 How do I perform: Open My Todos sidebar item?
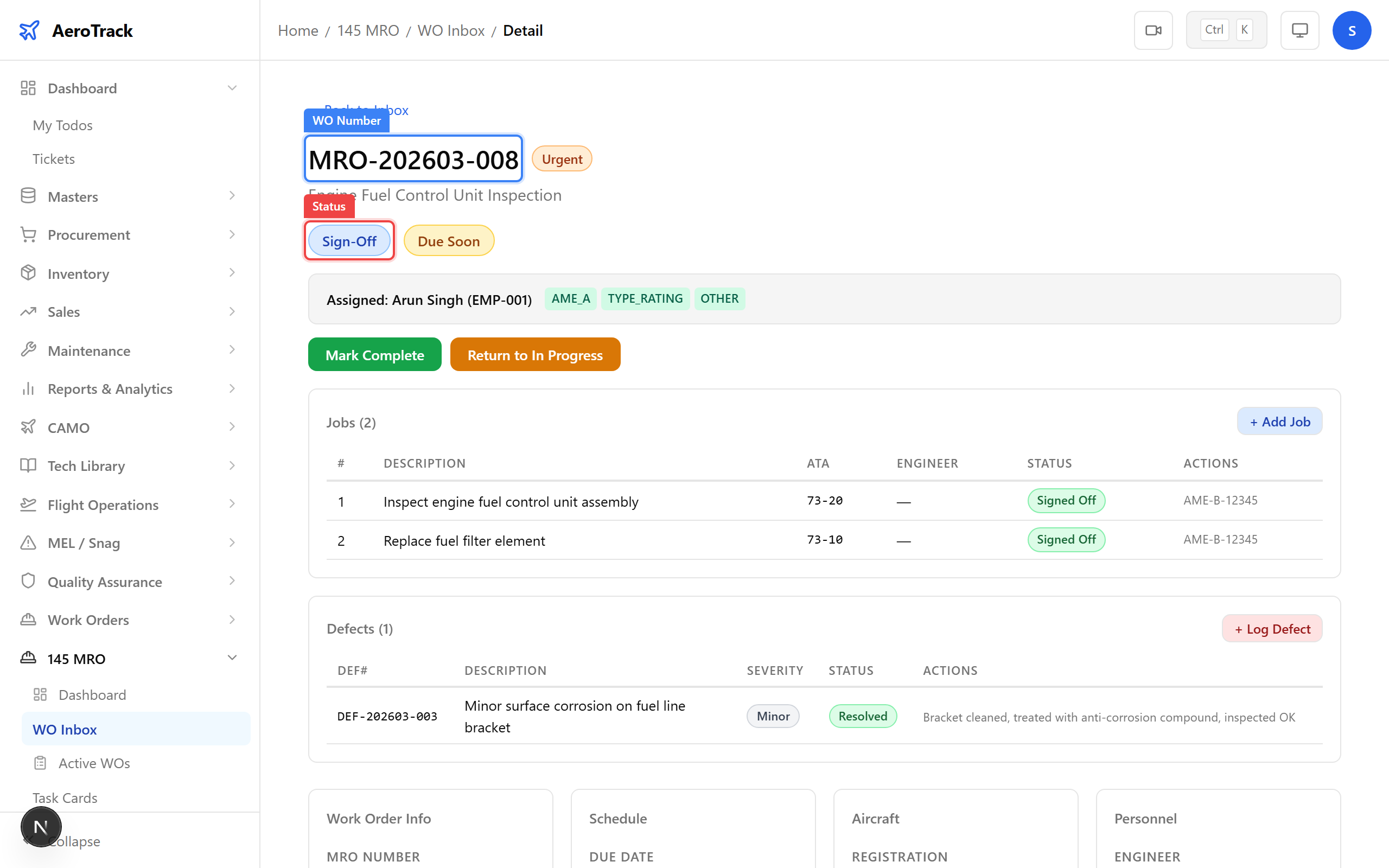(62, 125)
